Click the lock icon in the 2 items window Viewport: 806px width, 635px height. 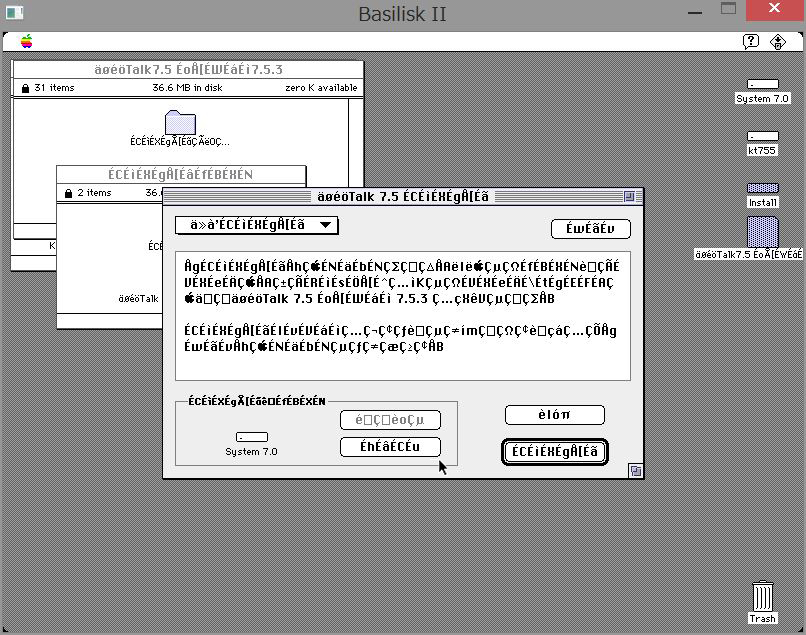(x=68, y=193)
